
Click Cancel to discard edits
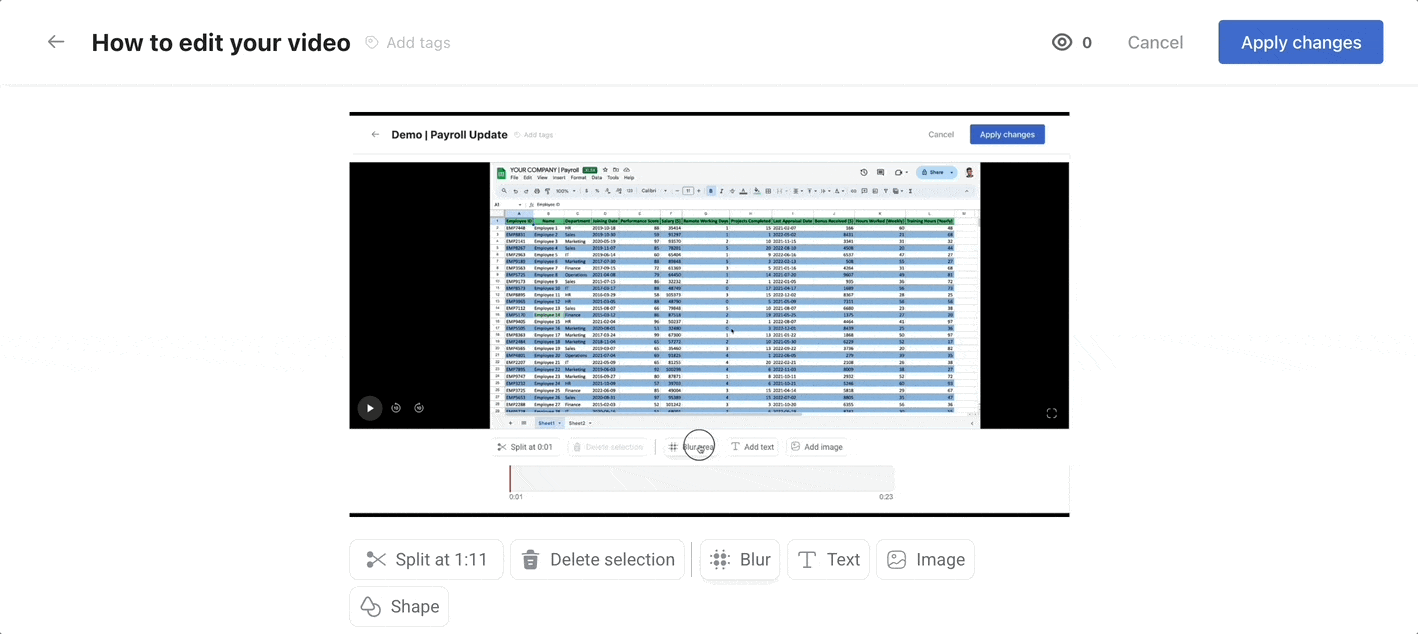(1155, 42)
